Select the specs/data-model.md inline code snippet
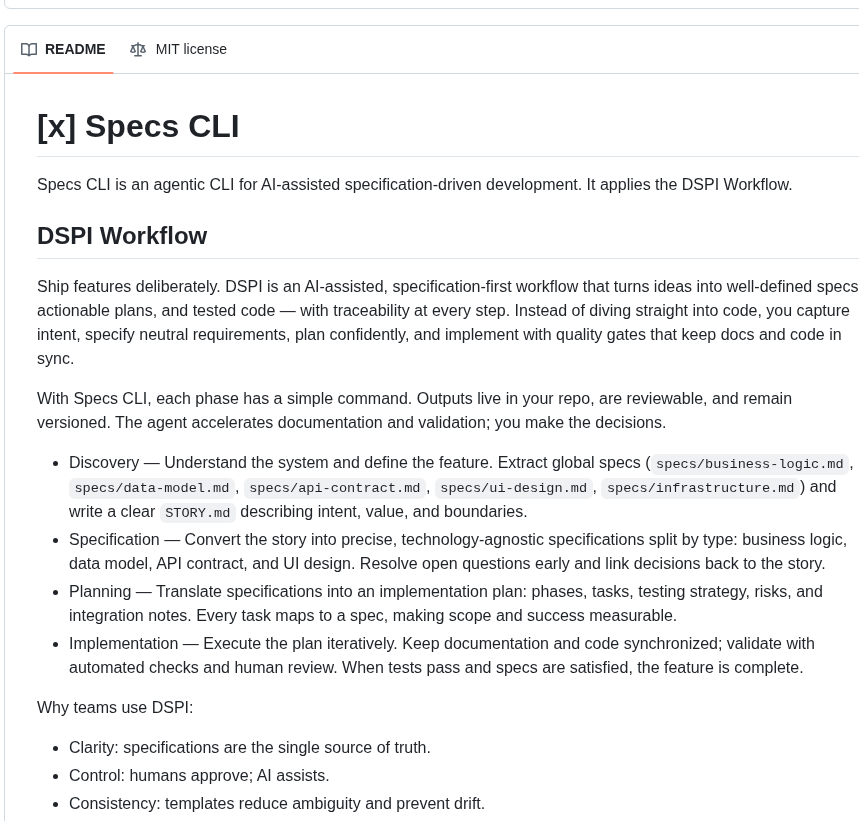 coord(151,488)
